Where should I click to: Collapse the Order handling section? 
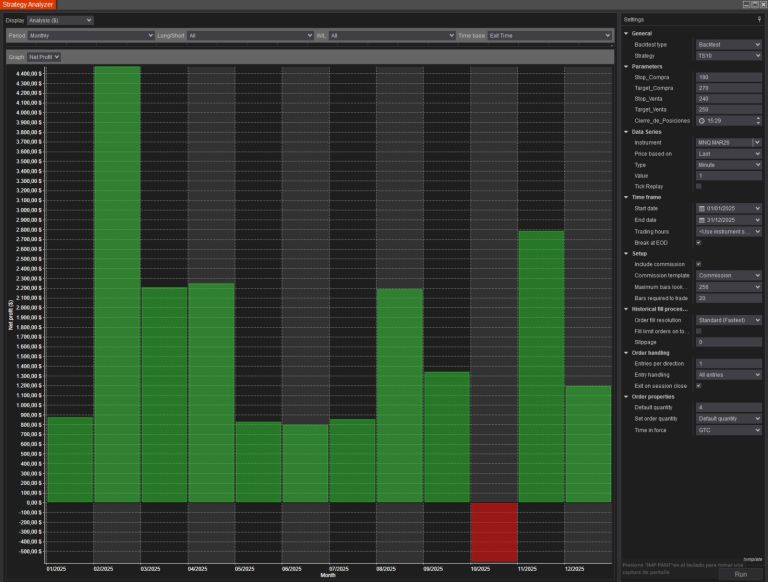tap(626, 352)
